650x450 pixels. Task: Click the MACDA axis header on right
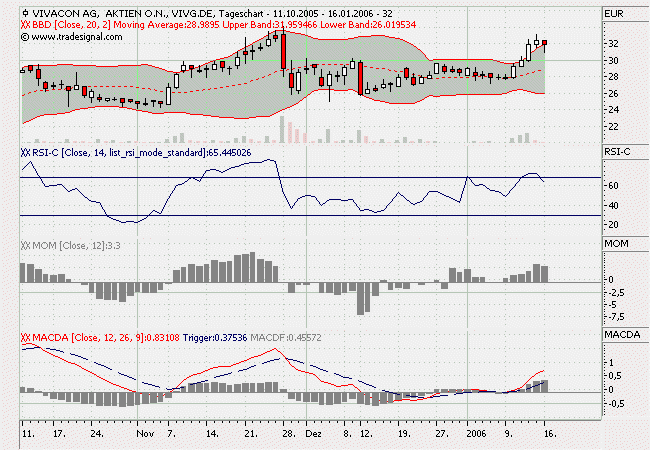(x=622, y=335)
